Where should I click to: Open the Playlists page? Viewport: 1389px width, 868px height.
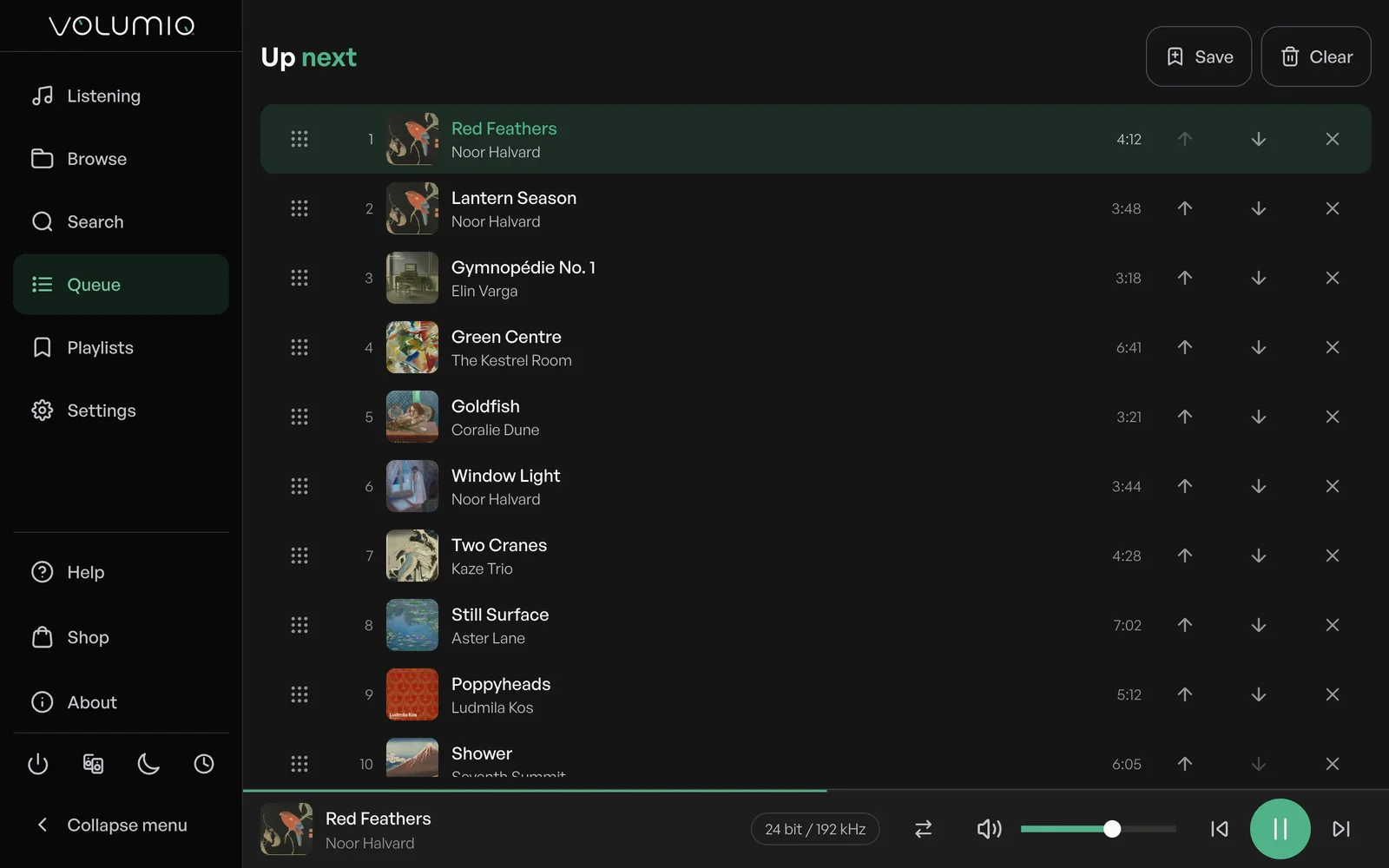[121, 347]
